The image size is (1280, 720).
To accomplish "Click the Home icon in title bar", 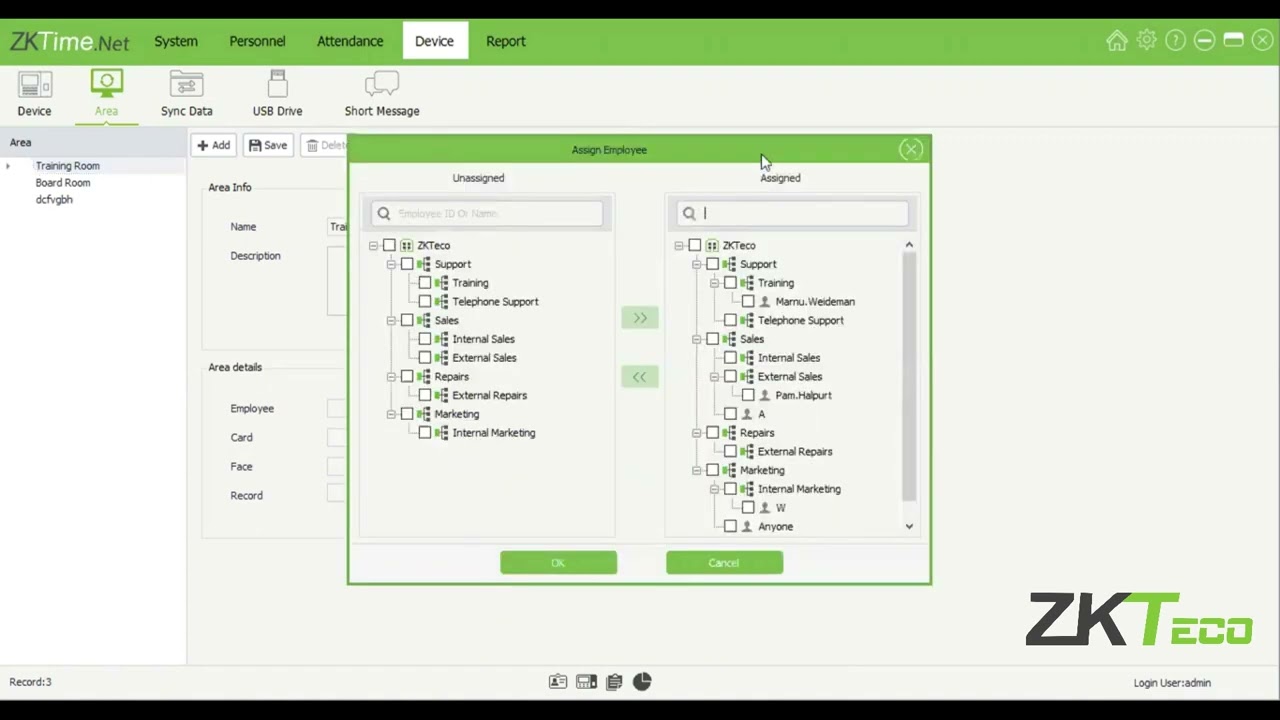I will point(1117,41).
